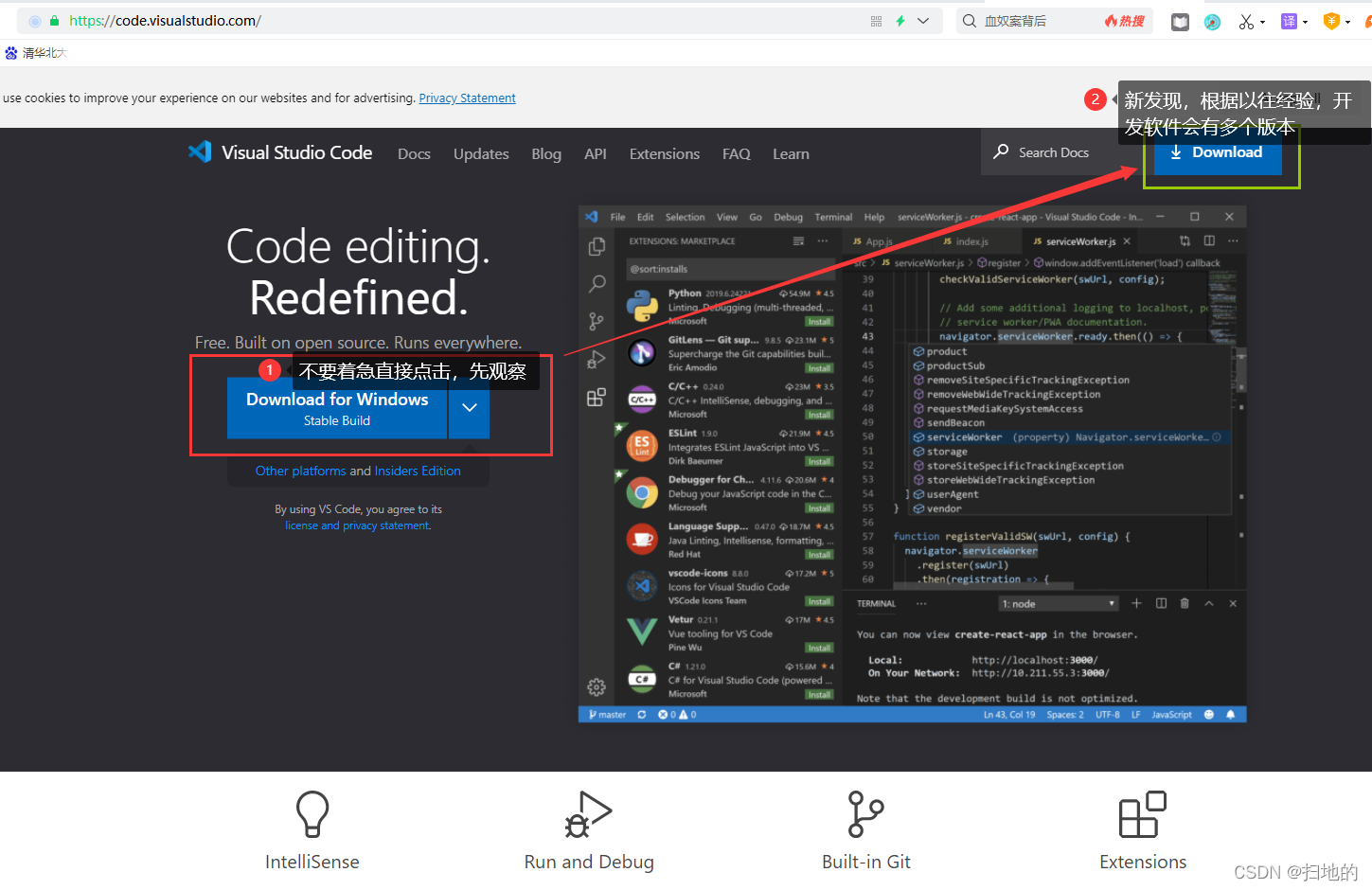Click the split editor icon in the editor title bar
This screenshot has height=890, width=1372.
[1209, 240]
